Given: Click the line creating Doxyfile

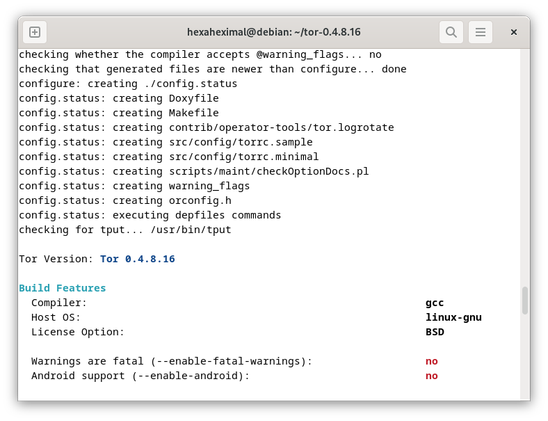Looking at the screenshot, I should (119, 98).
